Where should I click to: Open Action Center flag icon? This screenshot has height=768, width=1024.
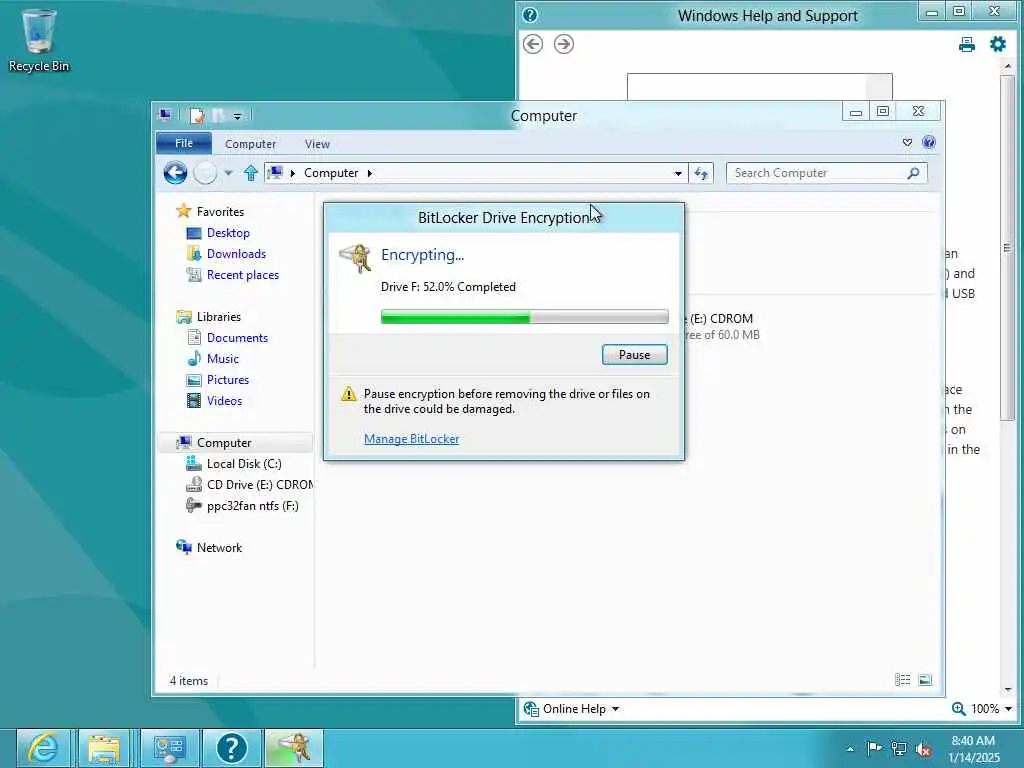coord(873,748)
